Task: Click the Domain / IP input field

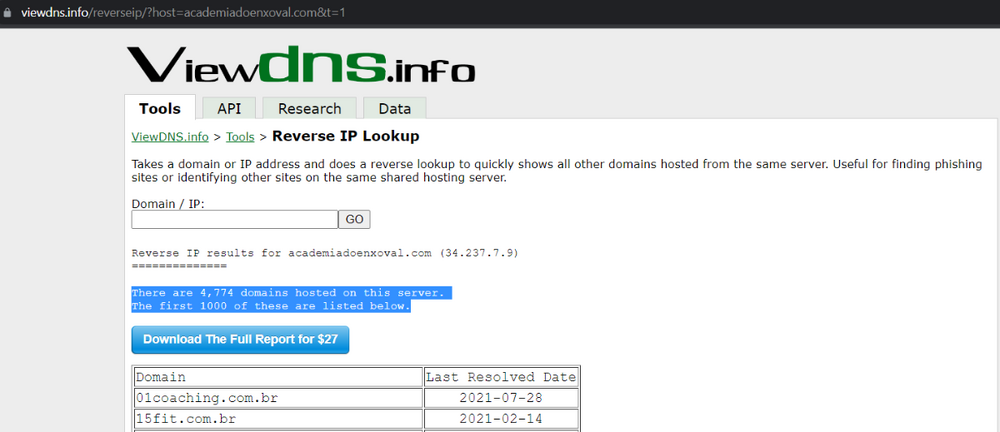Action: 235,220
